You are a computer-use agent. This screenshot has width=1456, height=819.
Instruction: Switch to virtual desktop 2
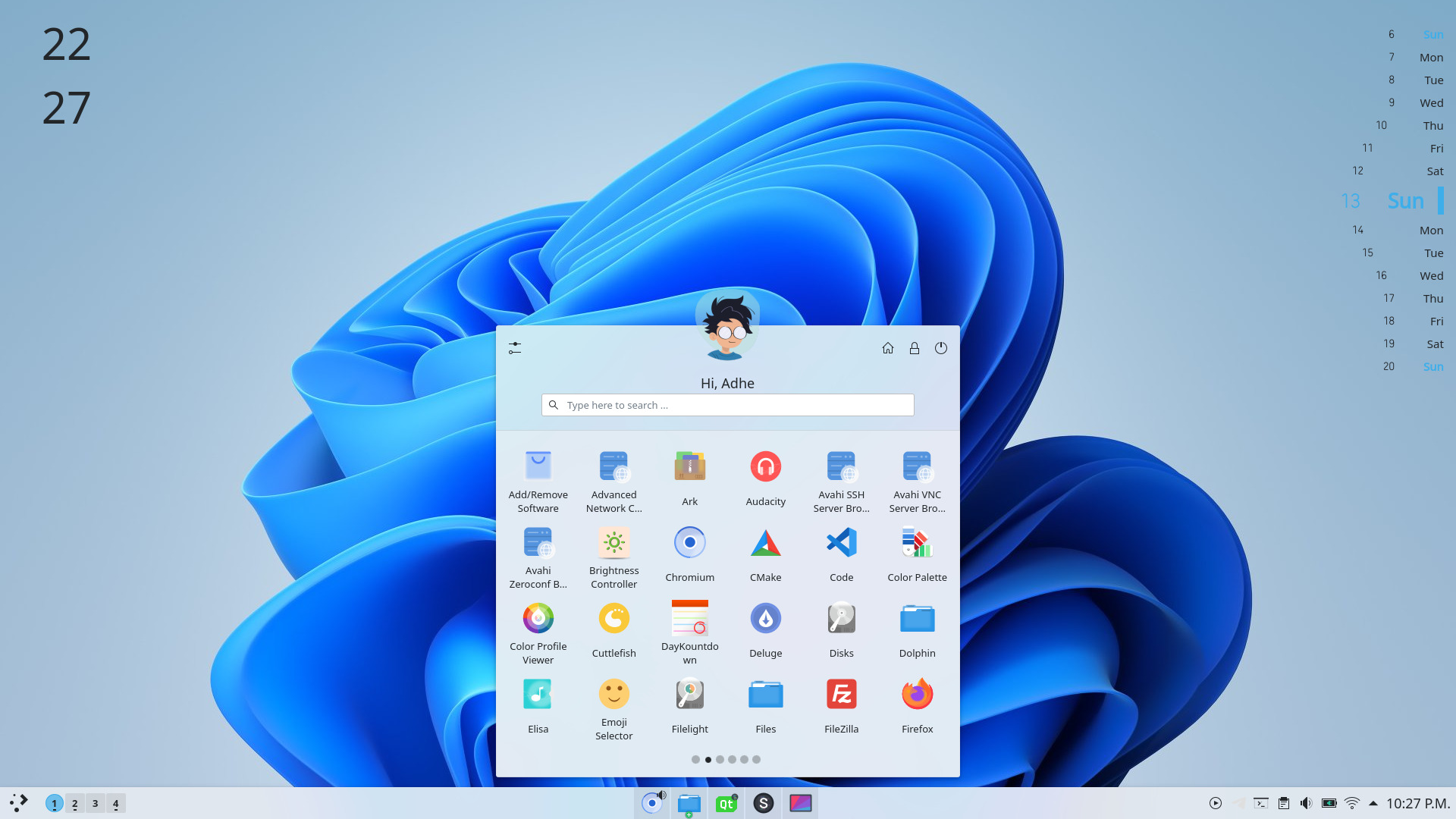74,803
